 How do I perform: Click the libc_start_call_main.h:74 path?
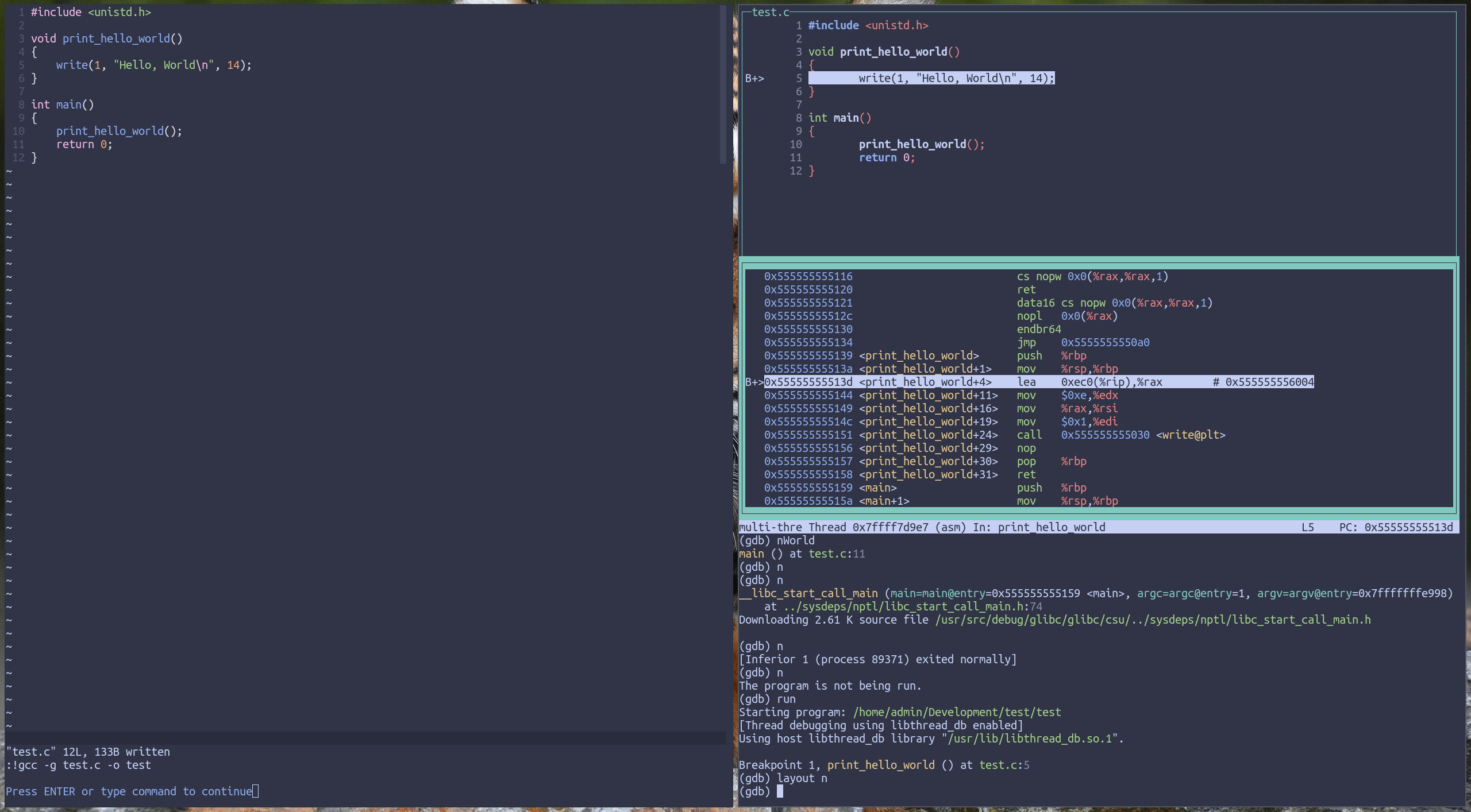click(912, 606)
